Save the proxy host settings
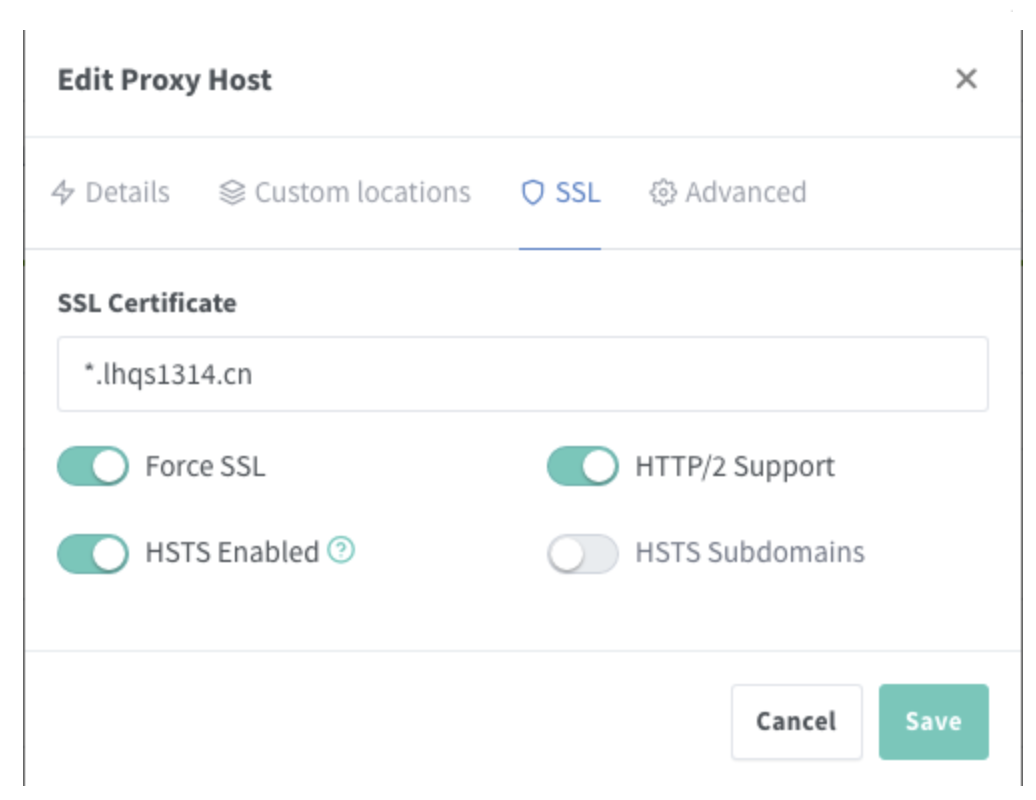 click(933, 722)
